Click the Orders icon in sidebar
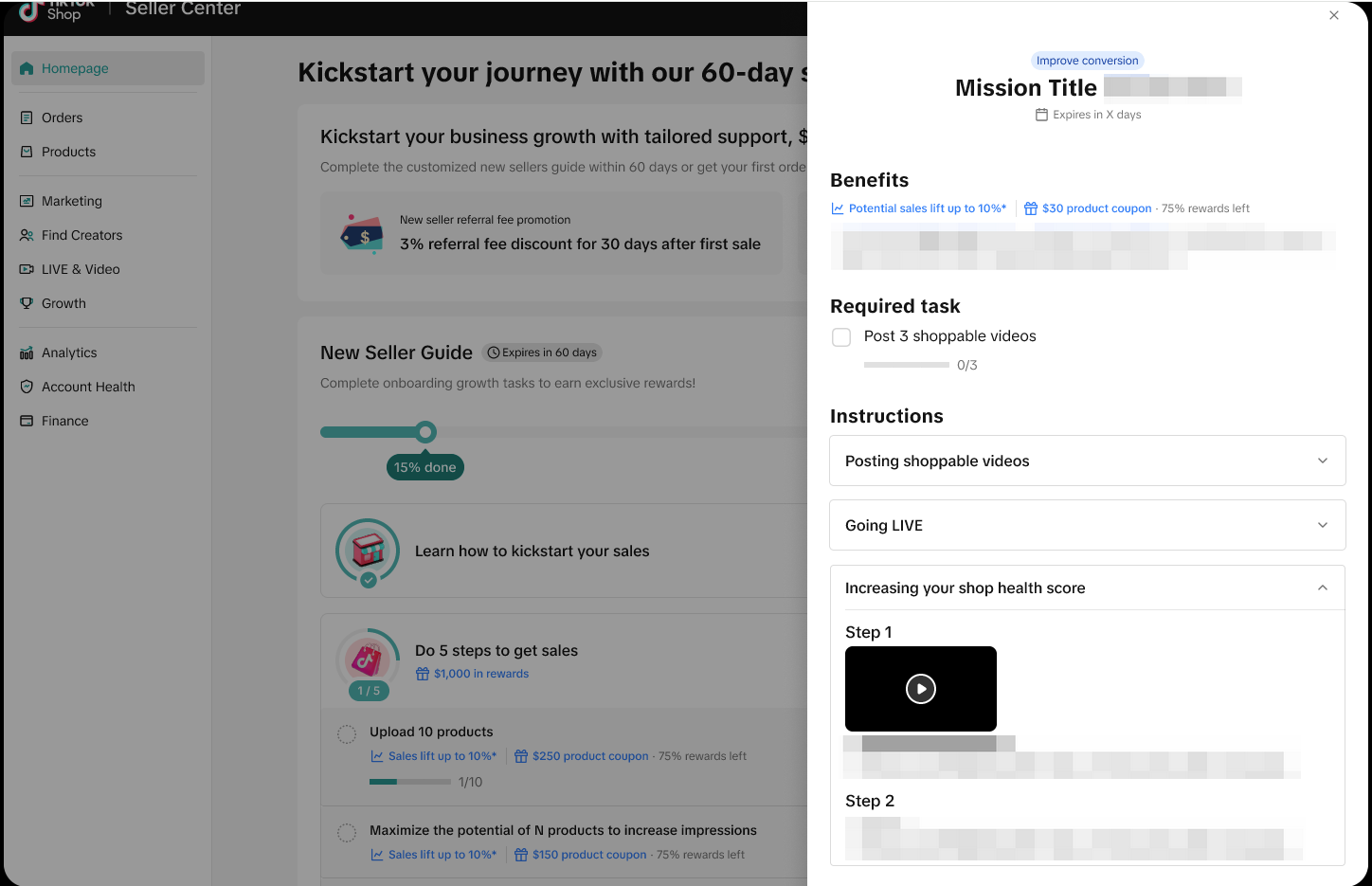This screenshot has width=1372, height=886. pos(27,118)
